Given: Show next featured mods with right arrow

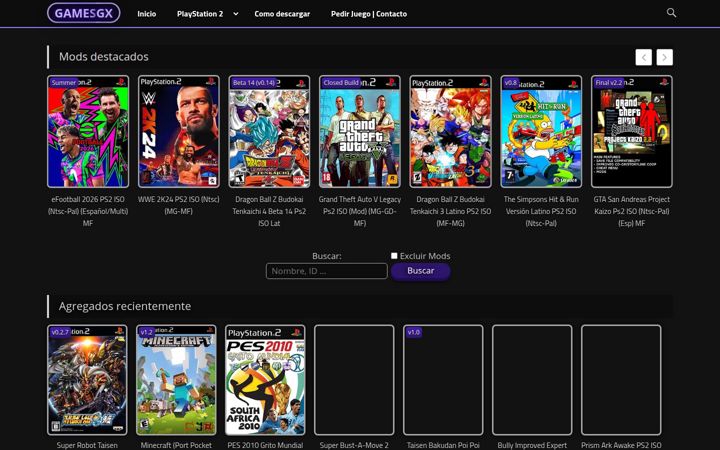Looking at the screenshot, I should pos(664,57).
